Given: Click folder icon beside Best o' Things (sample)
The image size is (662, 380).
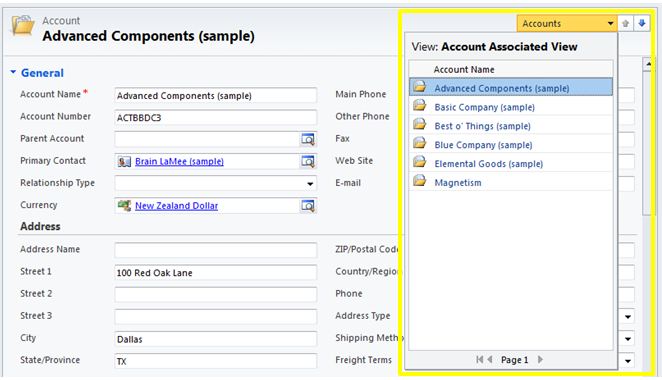Looking at the screenshot, I should click(420, 125).
